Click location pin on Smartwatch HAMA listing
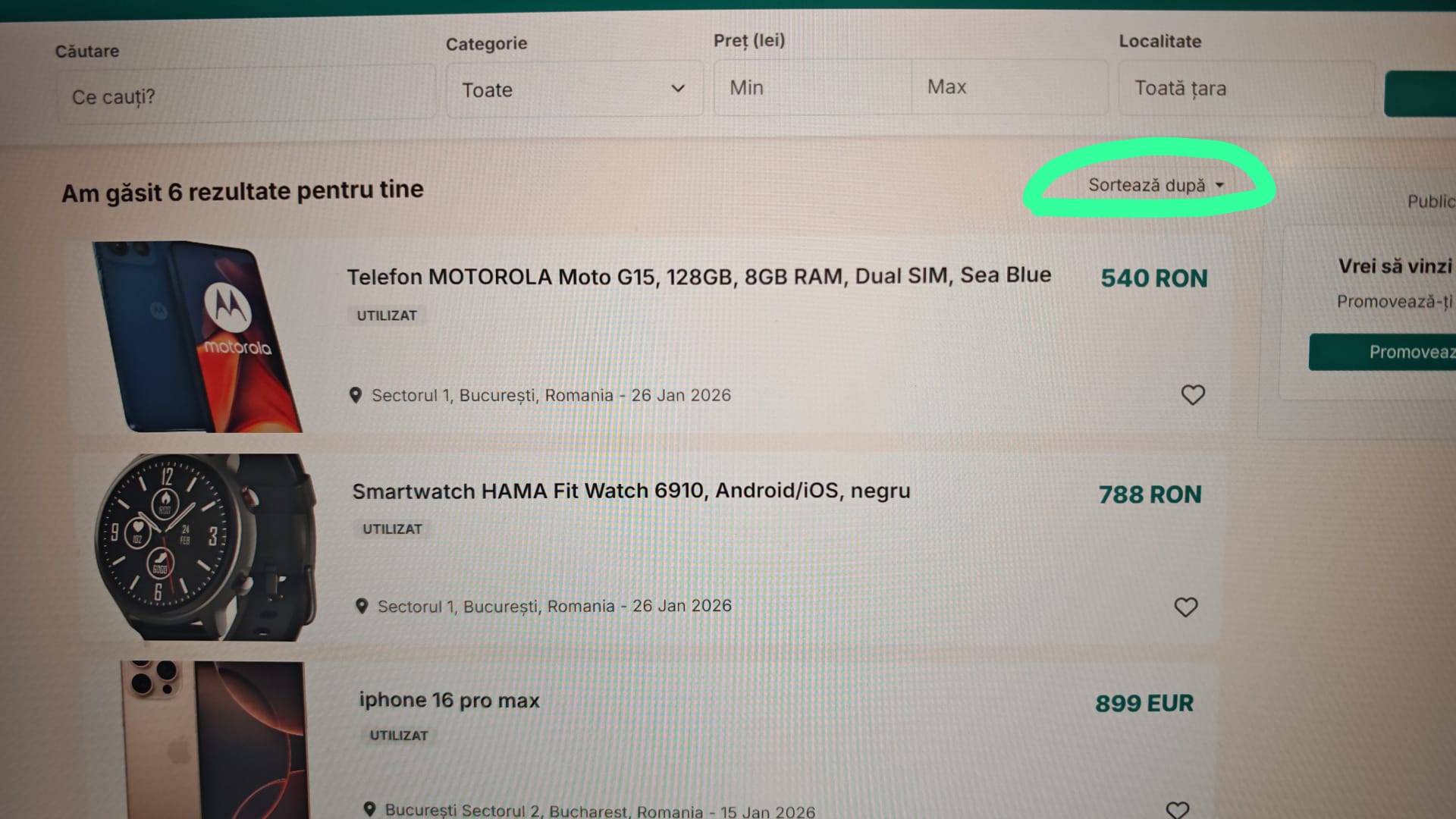This screenshot has height=819, width=1456. pyautogui.click(x=362, y=606)
